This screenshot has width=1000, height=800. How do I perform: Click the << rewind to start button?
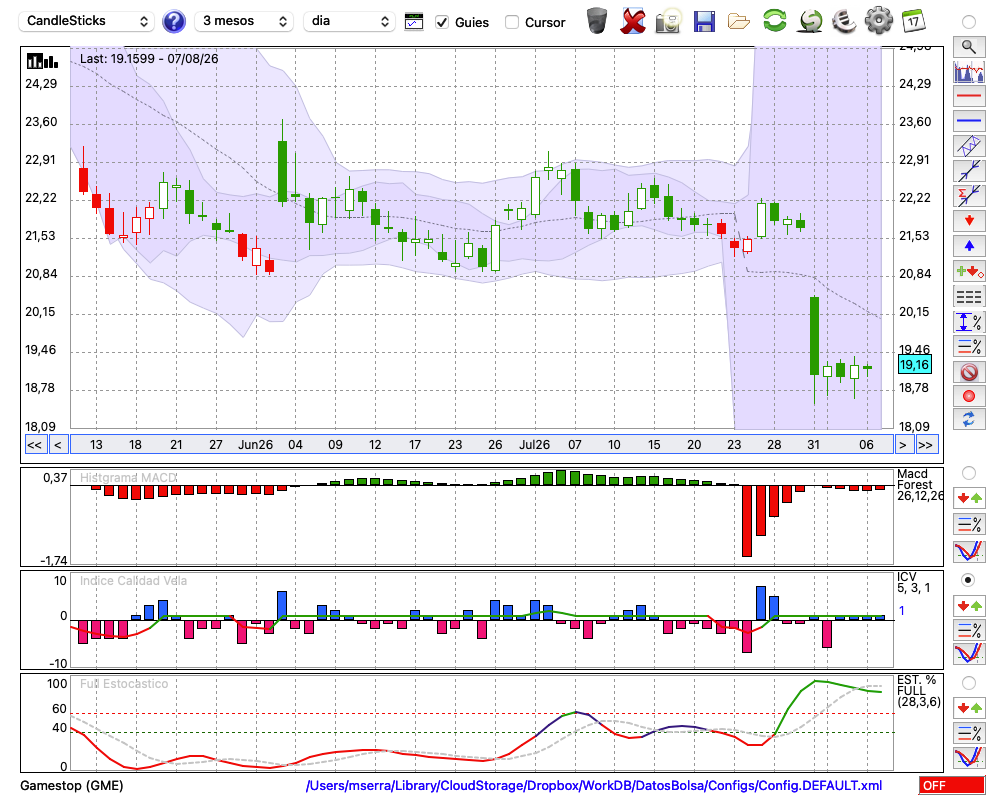point(34,445)
